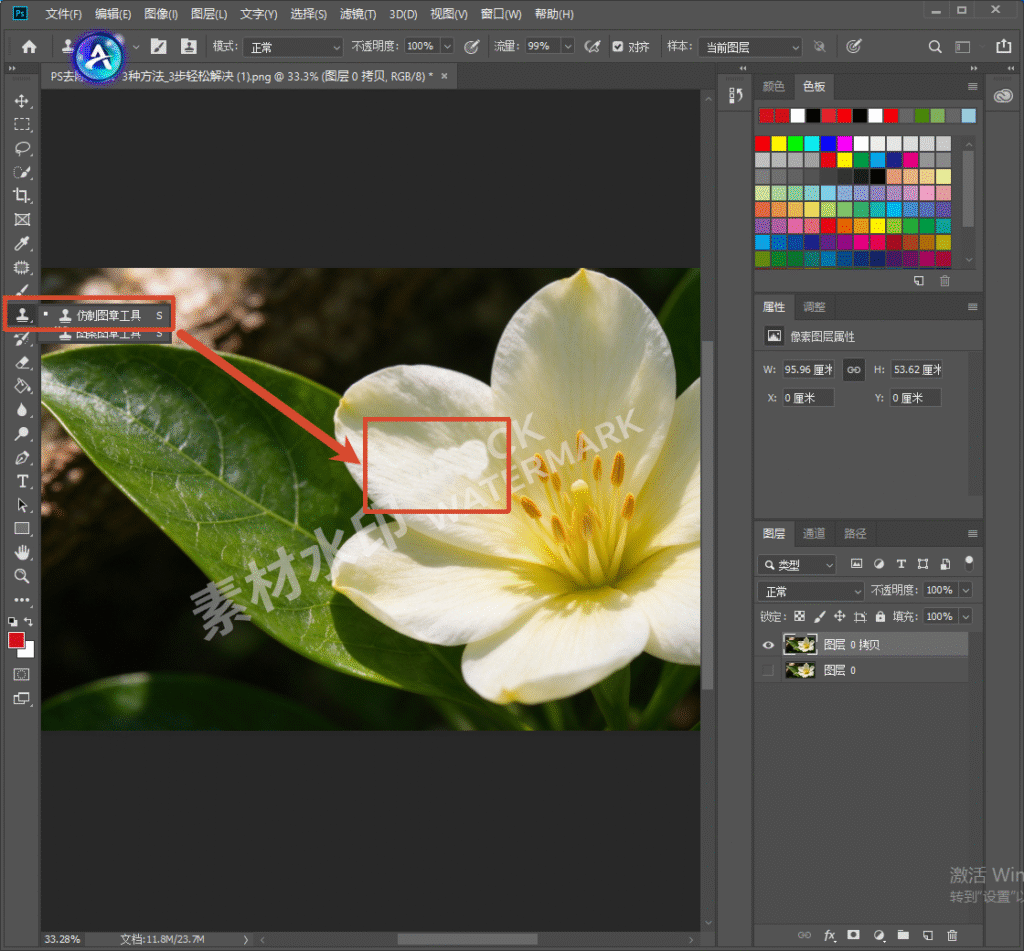This screenshot has width=1024, height=951.
Task: Select the Crop tool
Action: 22,195
